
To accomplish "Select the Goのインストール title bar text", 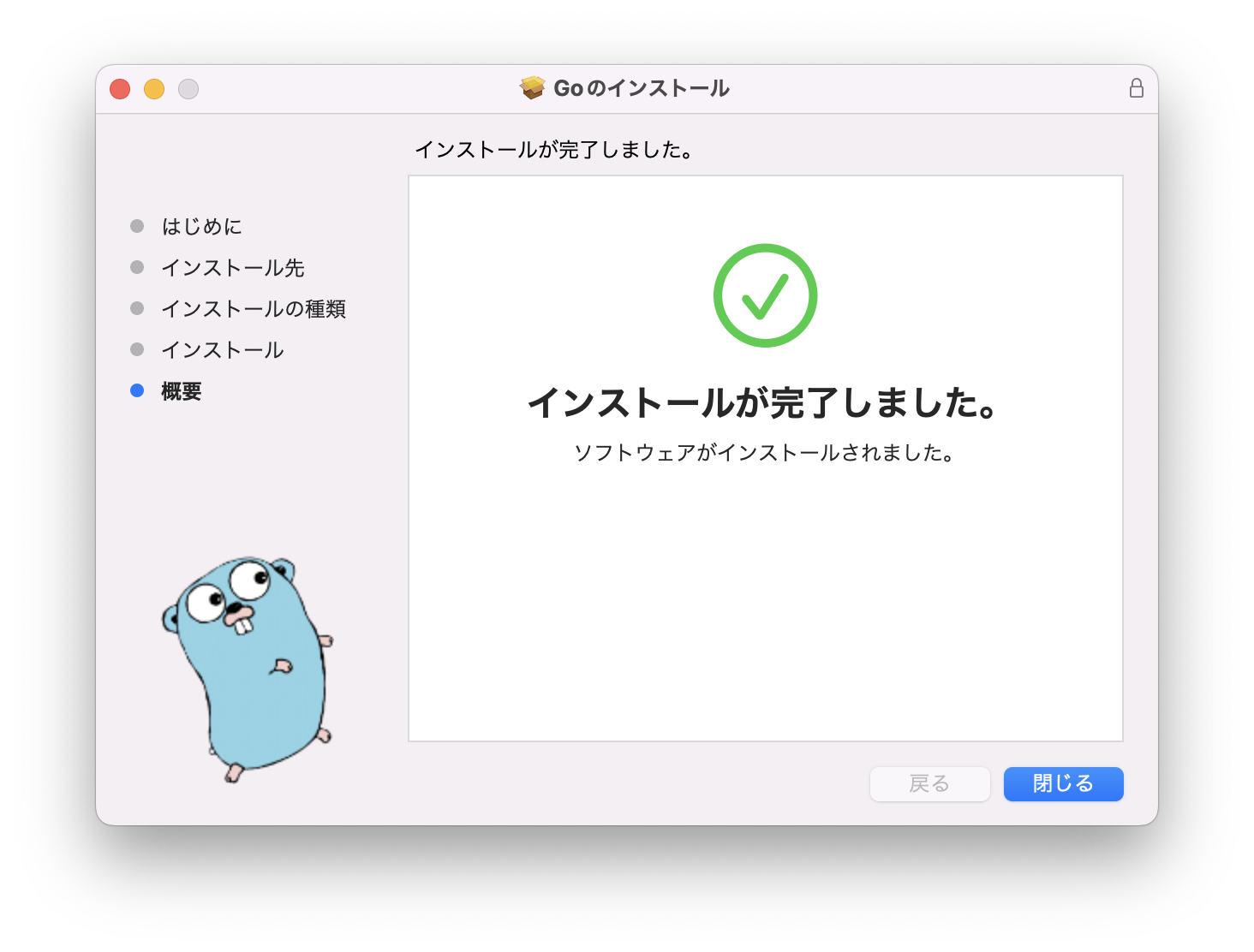I will (642, 86).
